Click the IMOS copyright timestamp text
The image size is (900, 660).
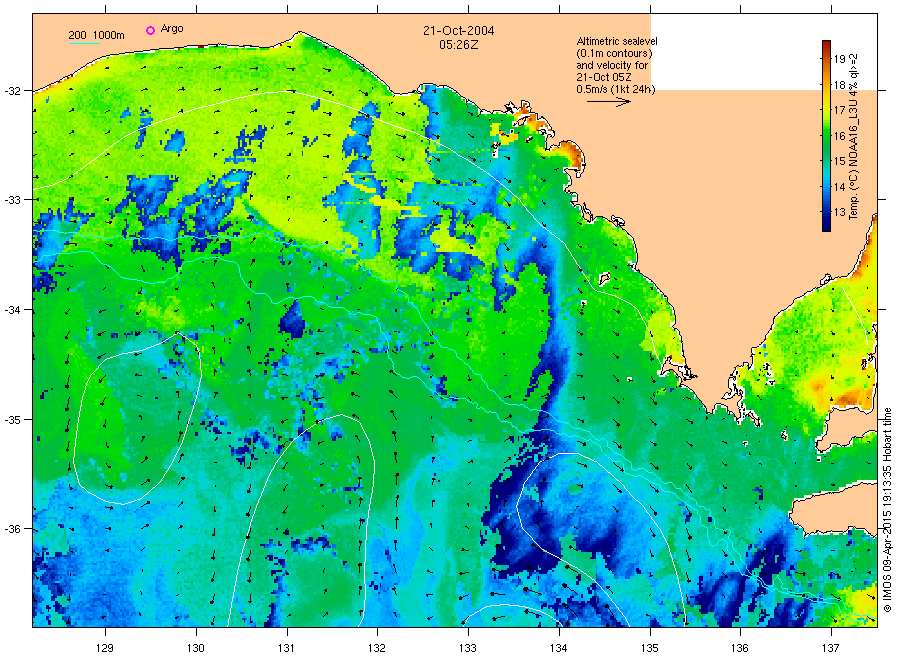(x=887, y=510)
